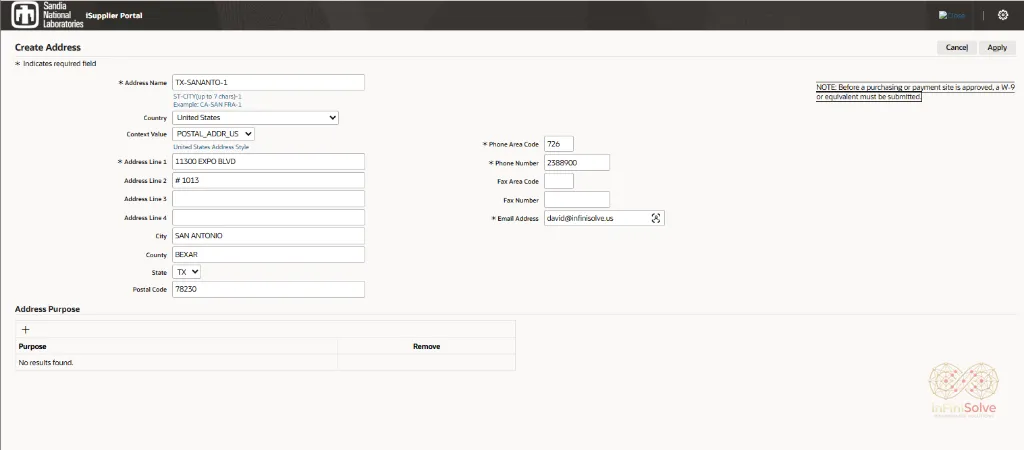Click the Create Address heading
Image resolution: width=1024 pixels, height=450 pixels.
click(x=48, y=47)
